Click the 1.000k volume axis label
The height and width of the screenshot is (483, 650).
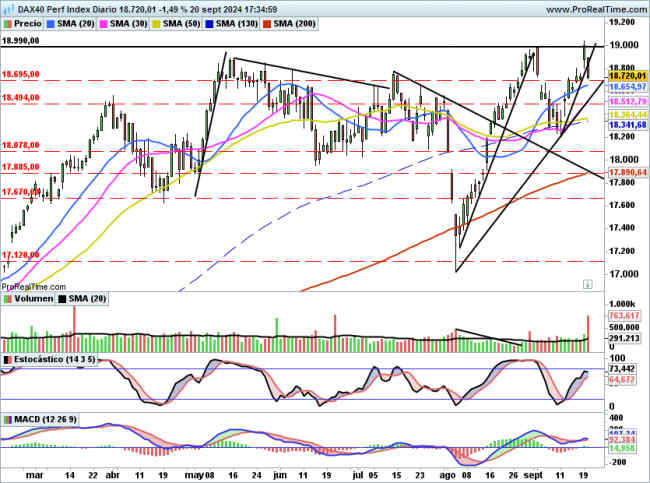point(621,304)
